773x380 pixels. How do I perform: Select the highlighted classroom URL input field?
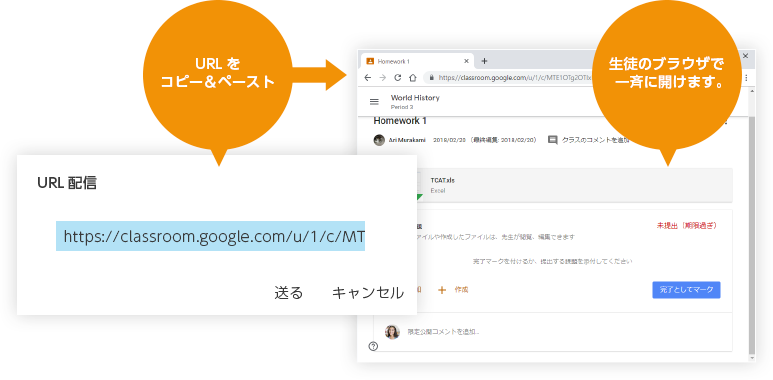[210, 236]
